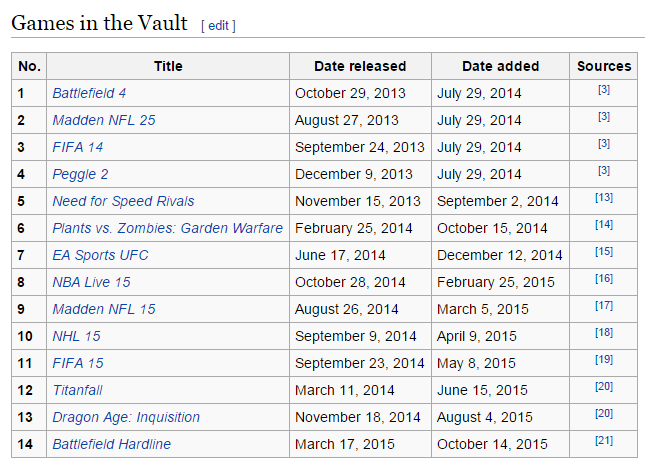Follow the NHL 15 title link
The width and height of the screenshot is (645, 471).
(x=76, y=336)
